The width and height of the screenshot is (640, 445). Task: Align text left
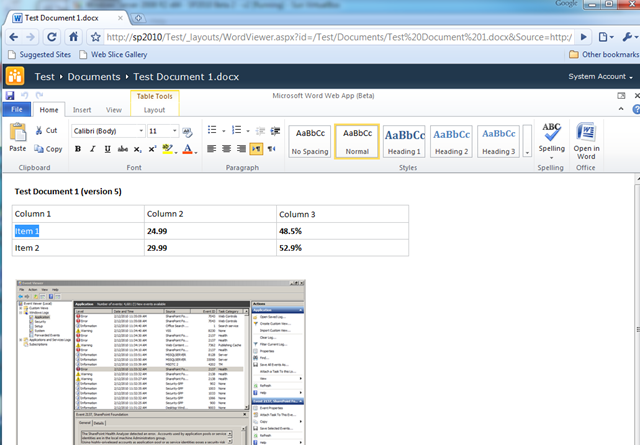(x=211, y=149)
